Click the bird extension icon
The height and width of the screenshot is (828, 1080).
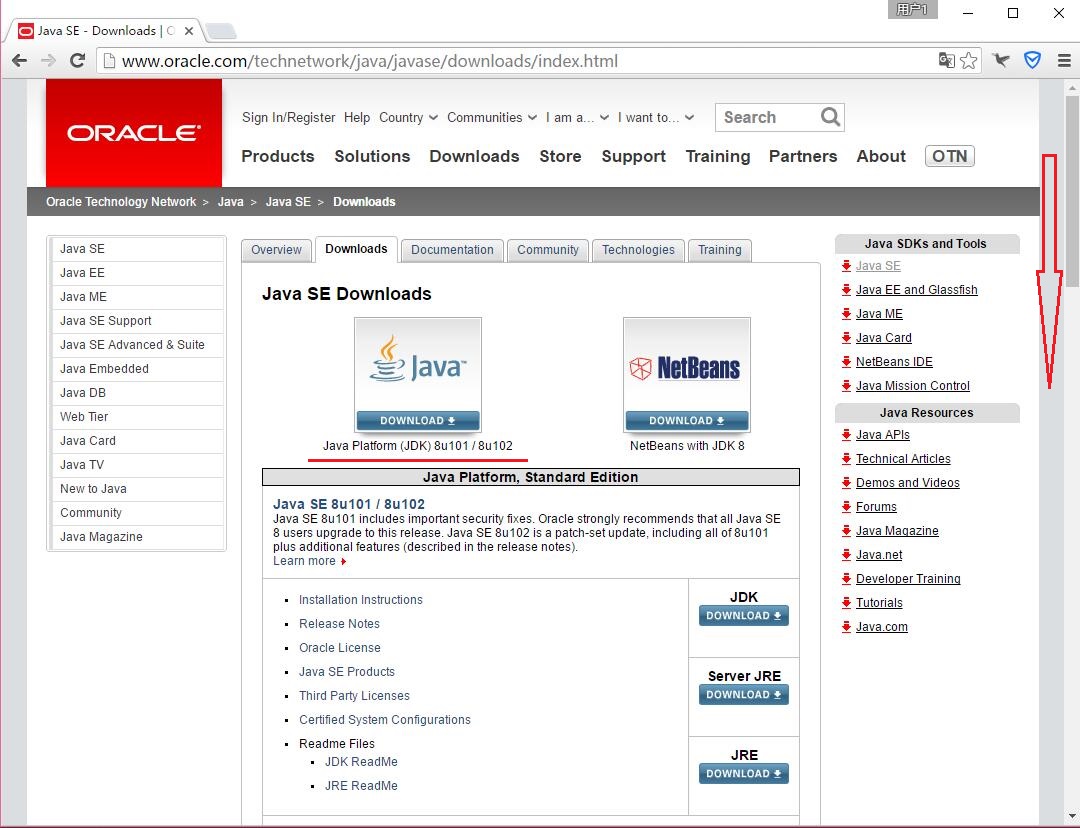(x=1001, y=61)
